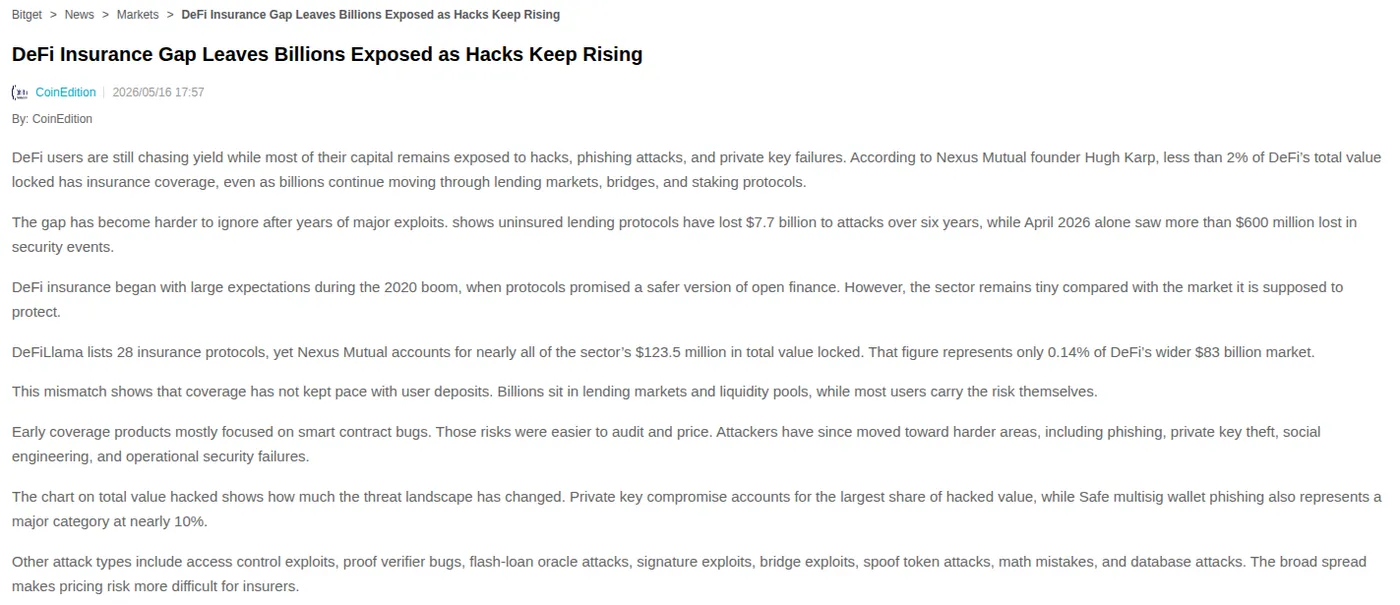Click paragraph starting The chart on total
1400x605 pixels.
point(696,509)
